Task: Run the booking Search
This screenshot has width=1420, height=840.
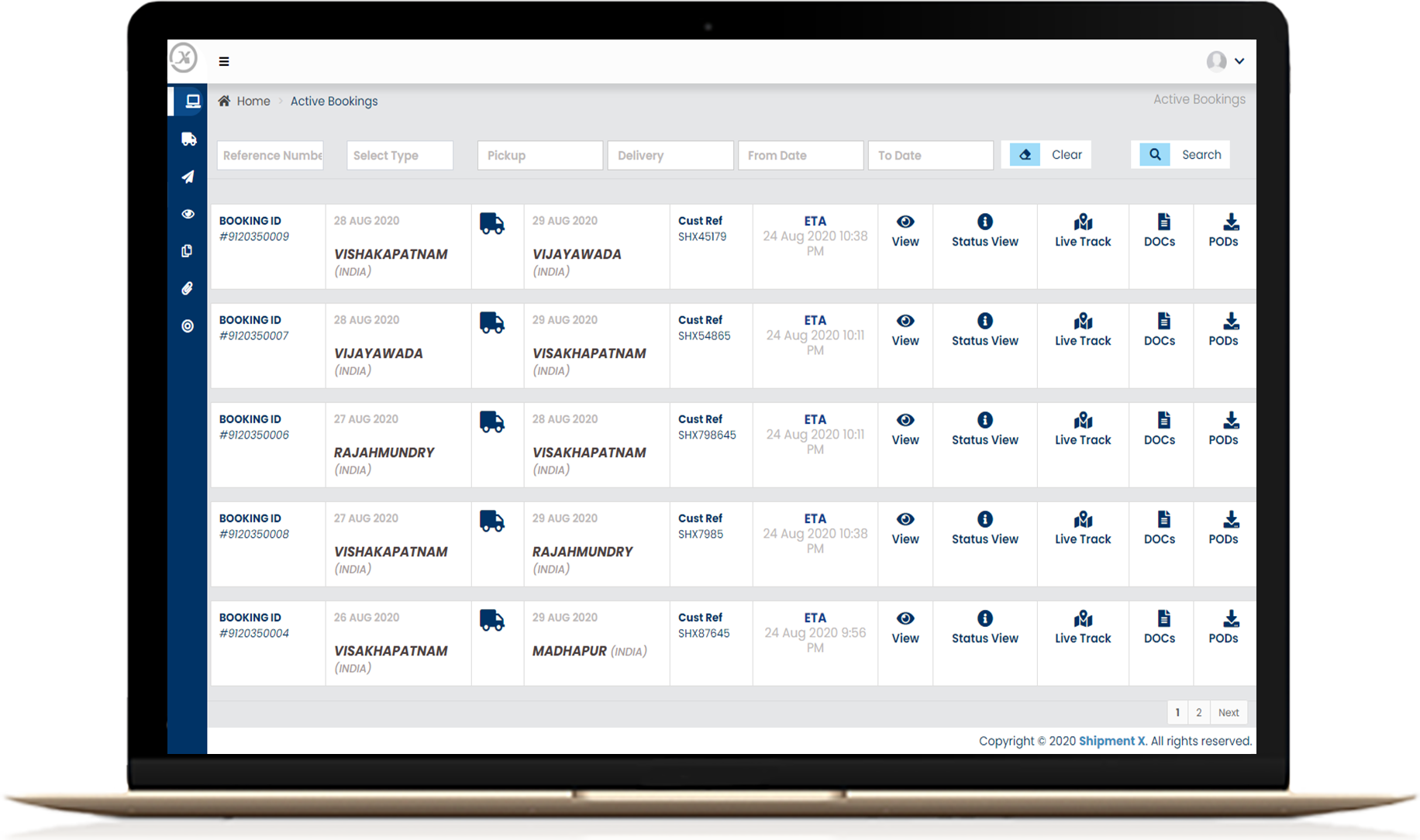Action: click(1180, 154)
